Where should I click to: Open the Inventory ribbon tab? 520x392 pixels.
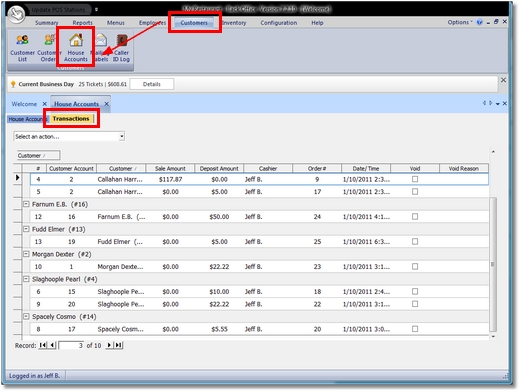[234, 23]
